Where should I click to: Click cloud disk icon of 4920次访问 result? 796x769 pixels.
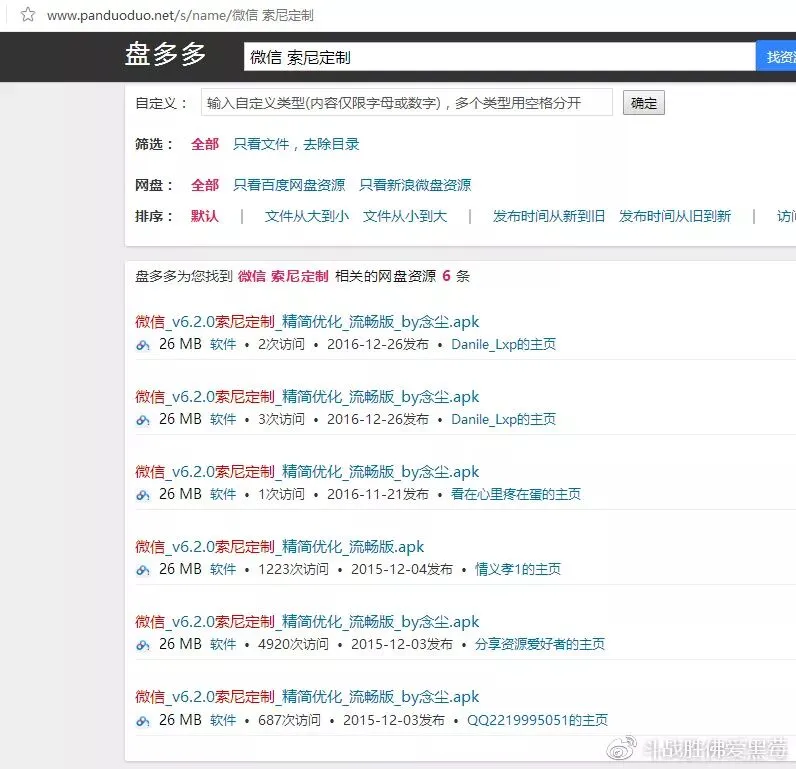pos(143,646)
